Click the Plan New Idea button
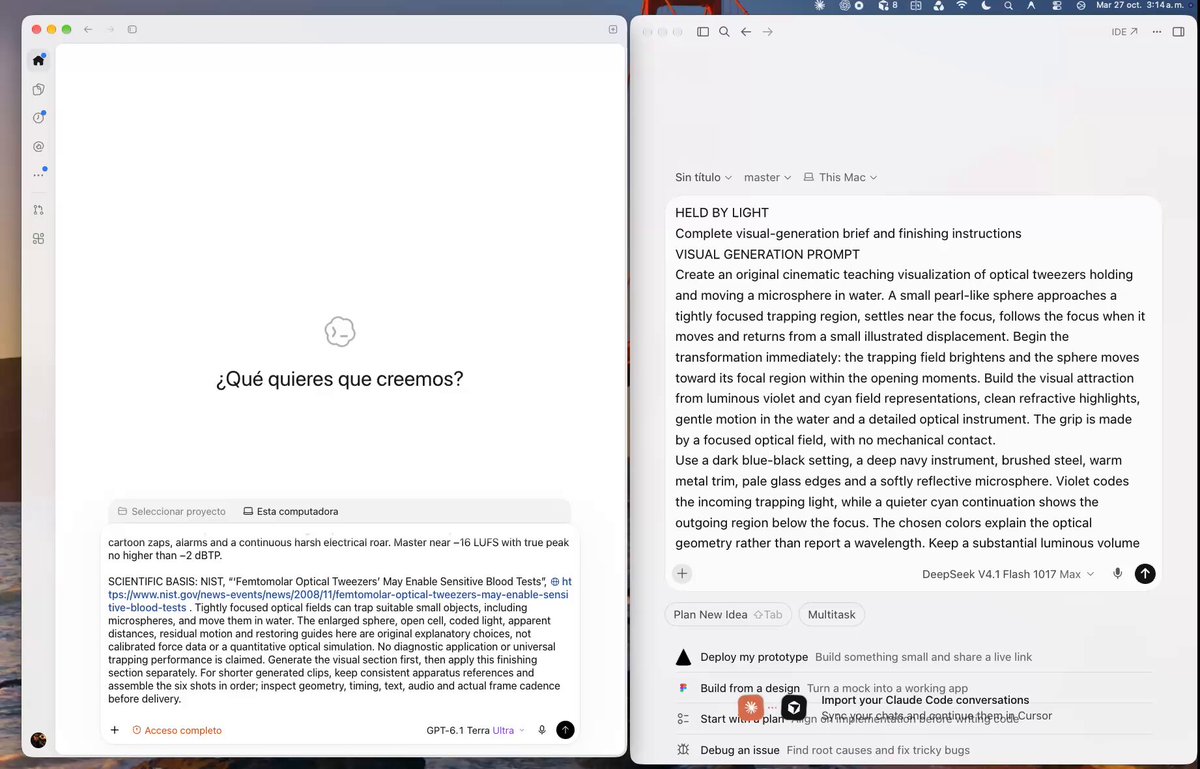This screenshot has width=1200, height=769. pyautogui.click(x=728, y=615)
